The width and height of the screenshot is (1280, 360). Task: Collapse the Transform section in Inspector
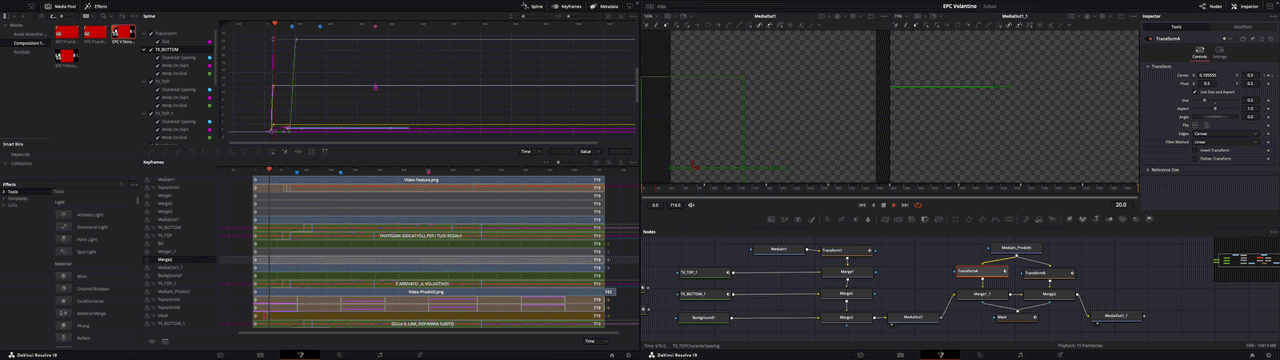[x=1148, y=66]
